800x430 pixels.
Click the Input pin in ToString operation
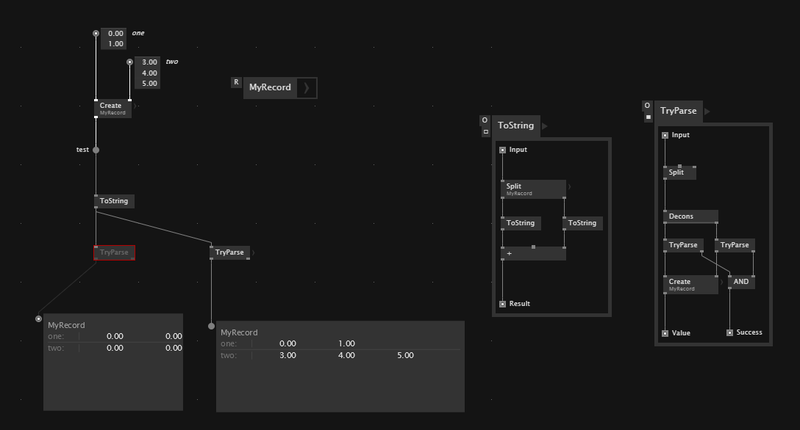click(x=503, y=151)
